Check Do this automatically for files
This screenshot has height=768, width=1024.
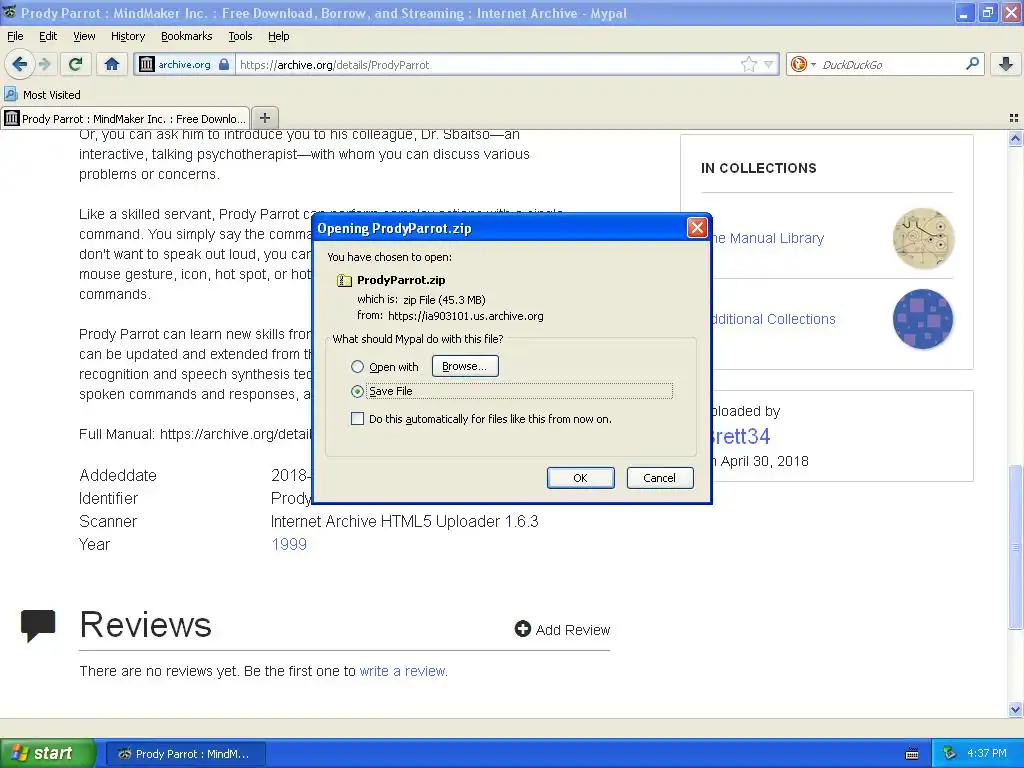click(357, 419)
